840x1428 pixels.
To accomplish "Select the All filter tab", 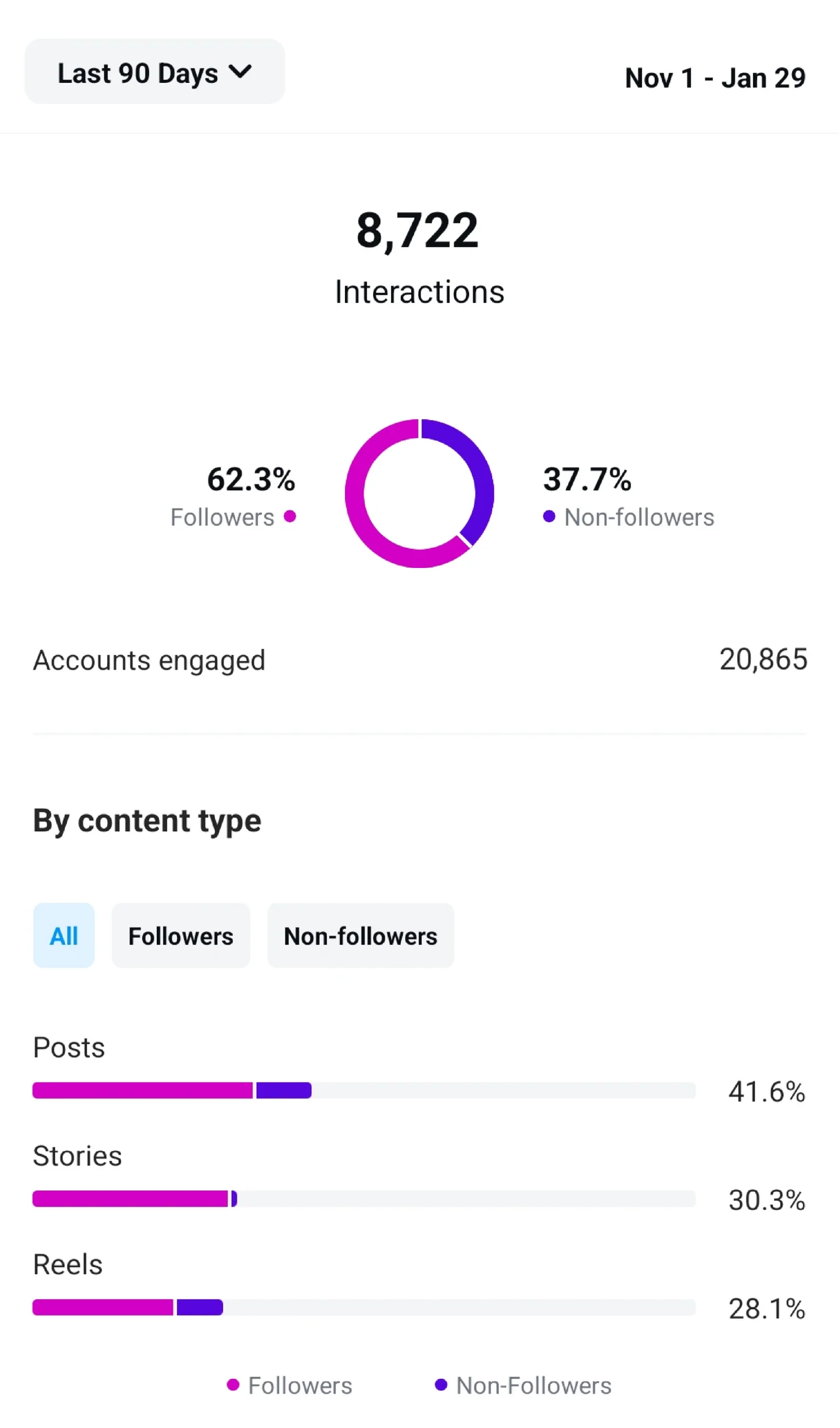I will [x=64, y=936].
